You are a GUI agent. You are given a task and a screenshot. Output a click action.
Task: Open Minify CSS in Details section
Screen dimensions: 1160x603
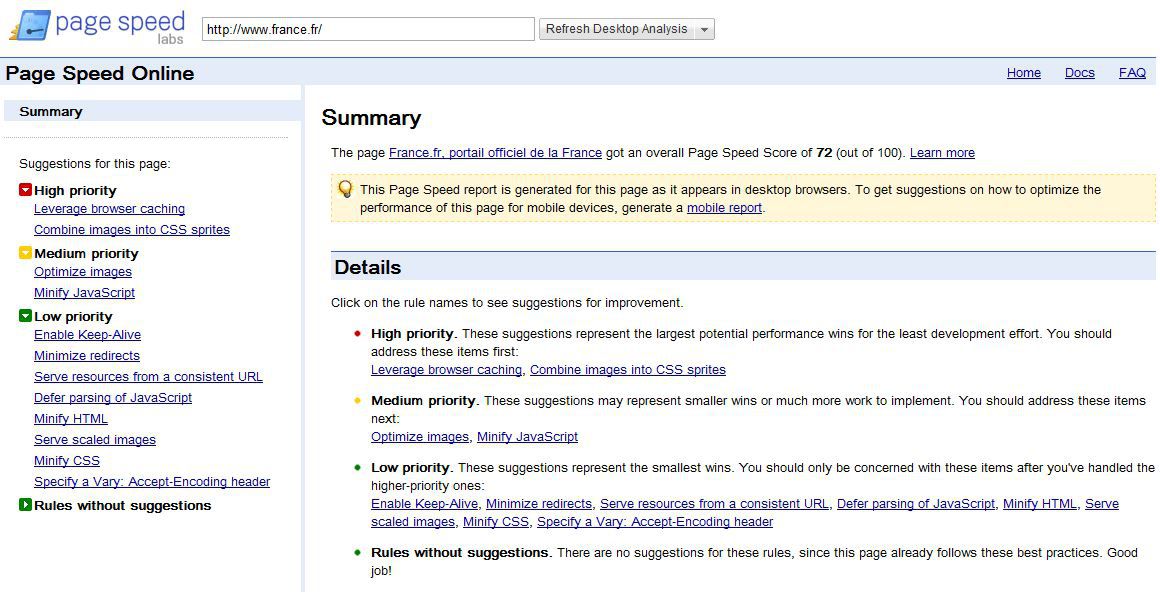click(496, 522)
